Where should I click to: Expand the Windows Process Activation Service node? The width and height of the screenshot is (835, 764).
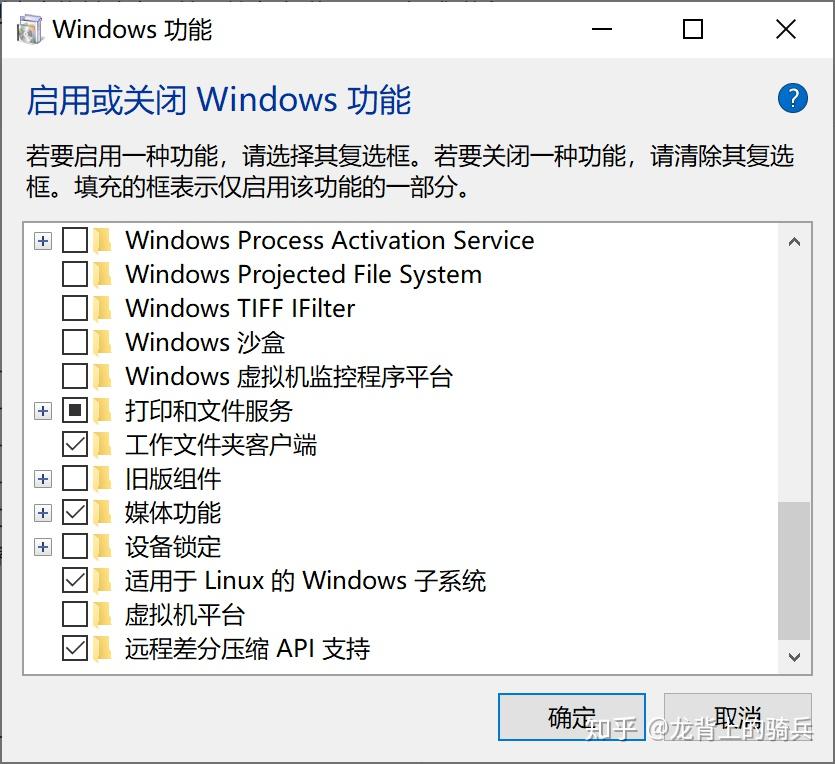(x=42, y=240)
